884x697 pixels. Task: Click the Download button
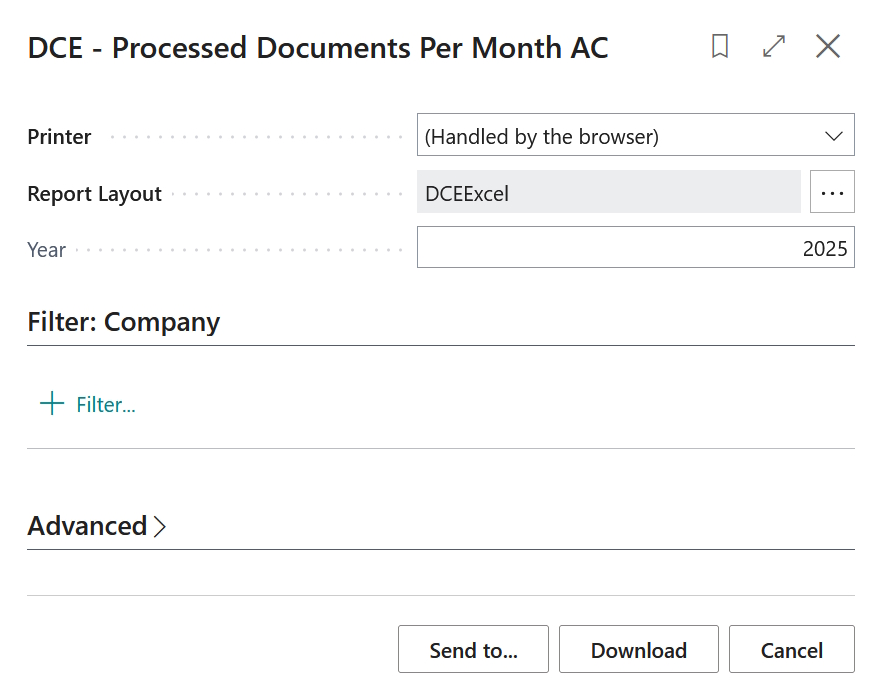pos(638,649)
